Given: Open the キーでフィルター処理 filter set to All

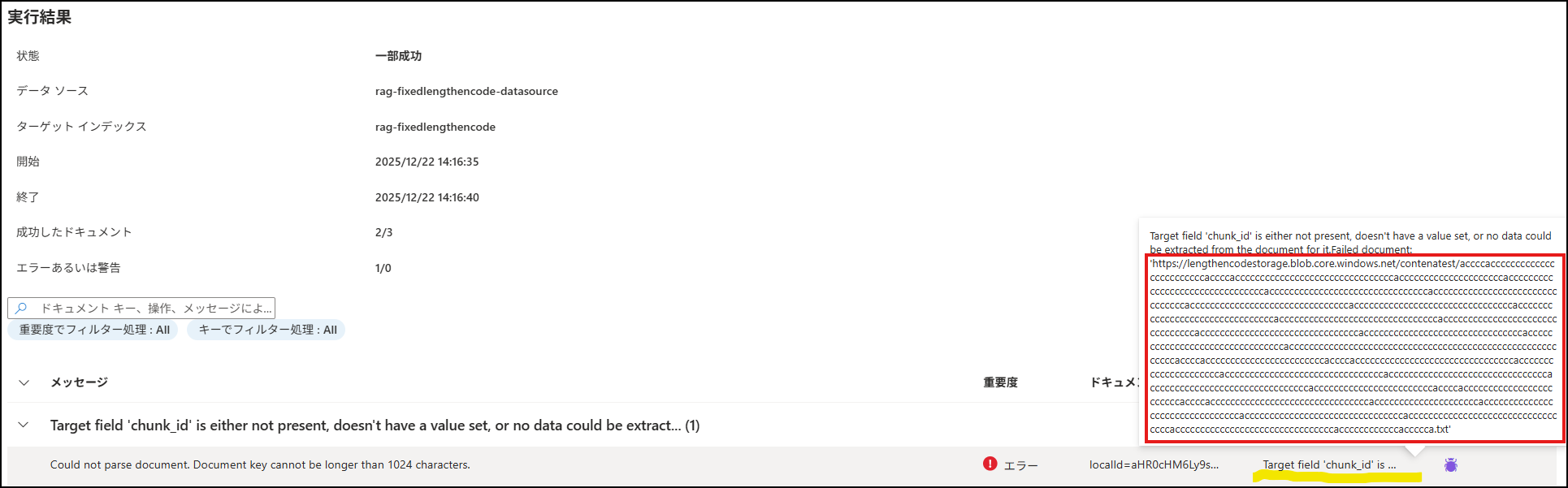Looking at the screenshot, I should click(266, 330).
